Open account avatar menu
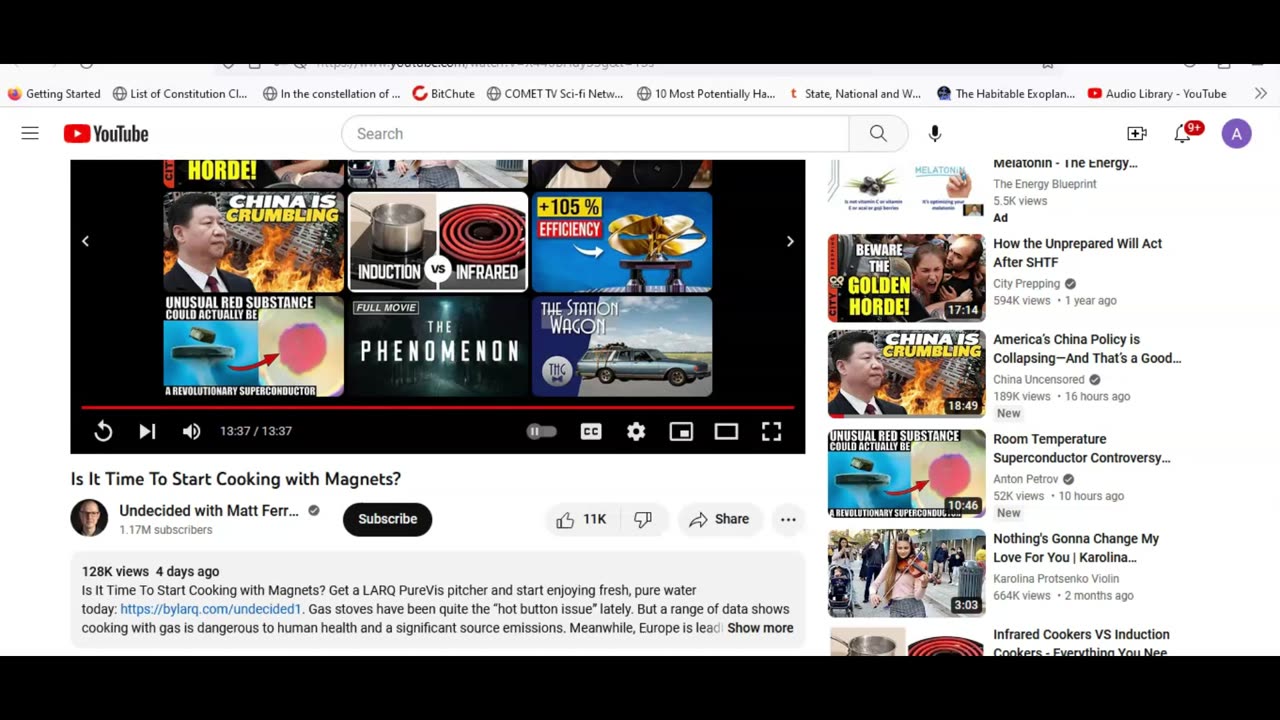Screen dimensions: 1280x720 [1236, 134]
